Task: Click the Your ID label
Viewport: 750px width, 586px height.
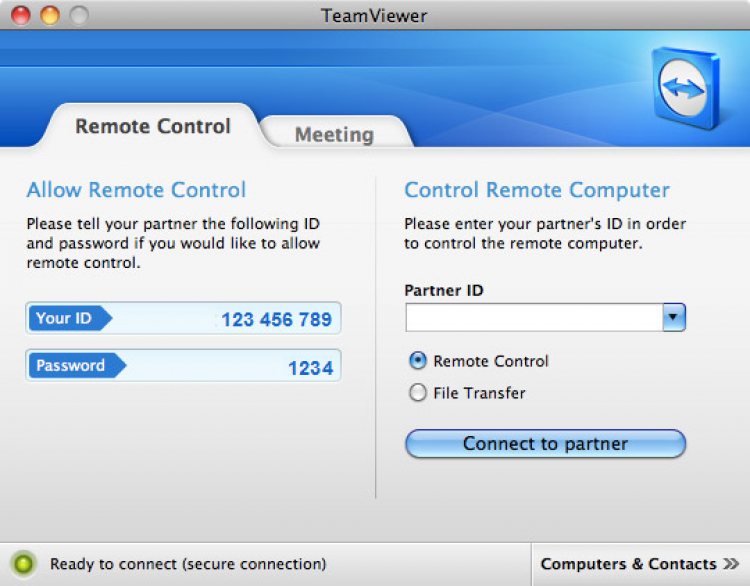Action: [70, 318]
